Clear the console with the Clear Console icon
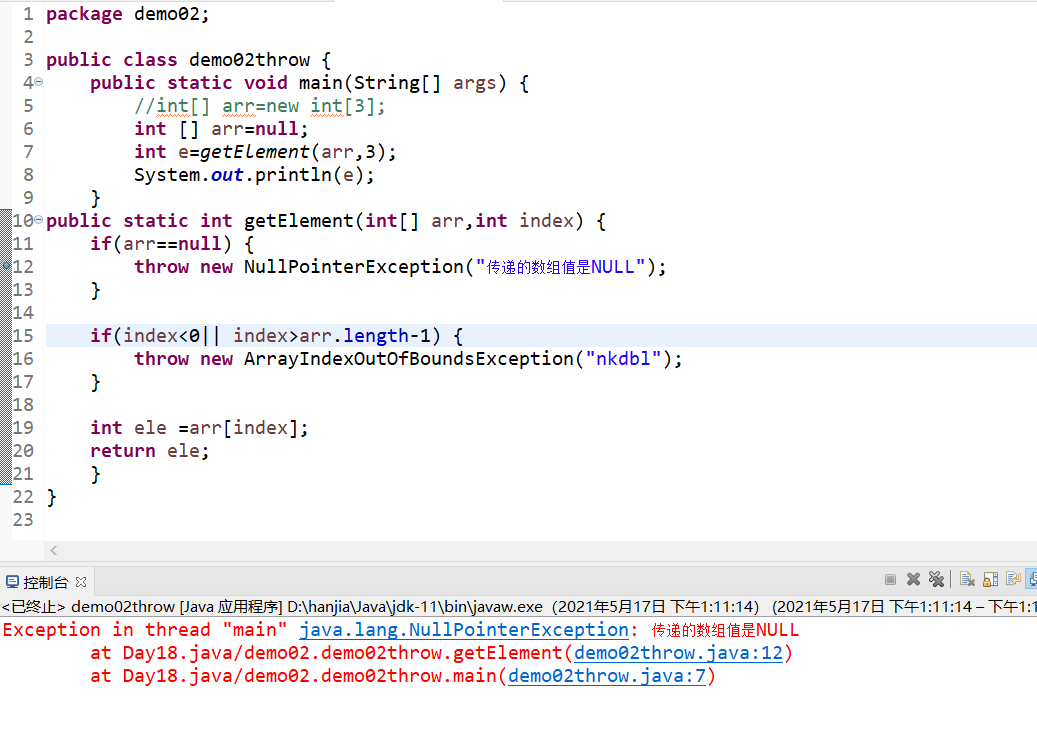 (x=968, y=579)
